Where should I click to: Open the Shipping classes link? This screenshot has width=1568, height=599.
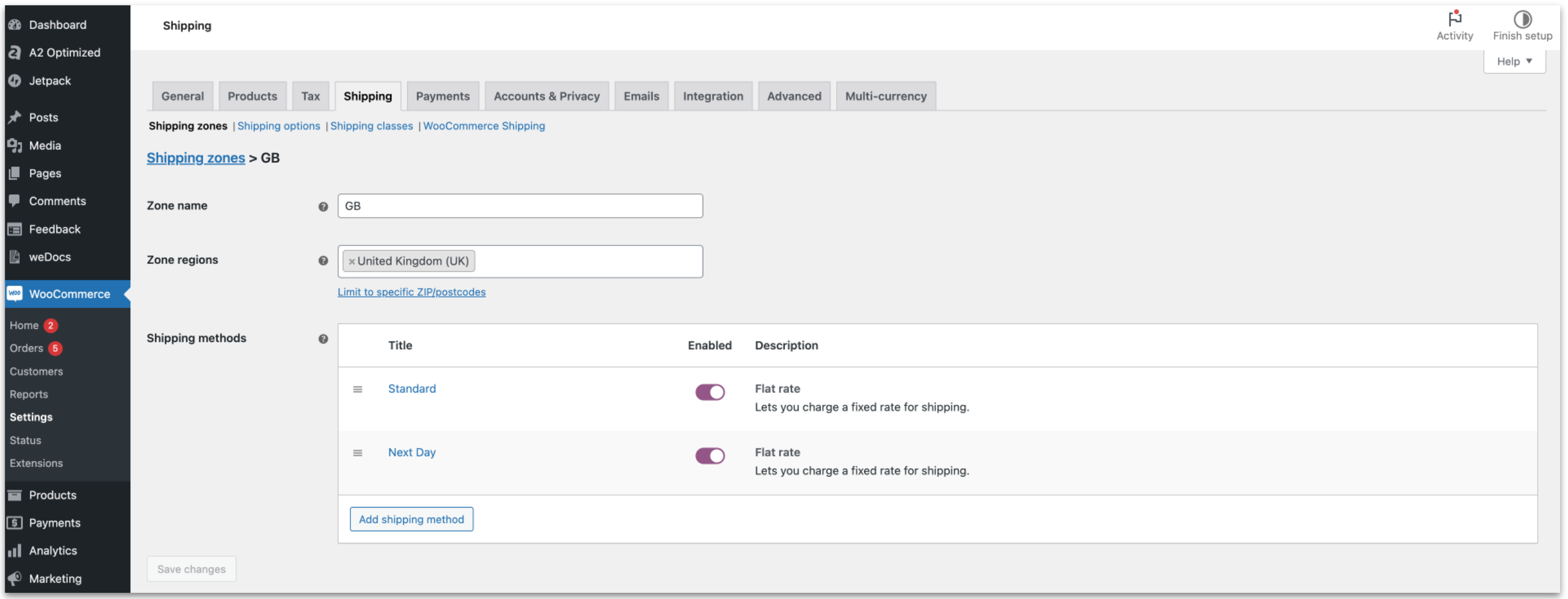371,126
